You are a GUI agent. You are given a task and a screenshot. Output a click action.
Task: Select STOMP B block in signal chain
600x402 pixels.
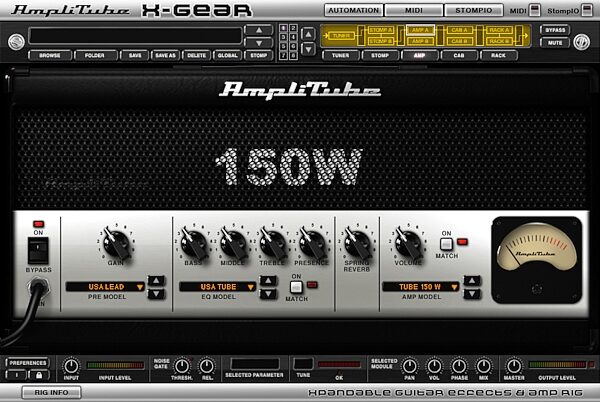(x=380, y=41)
